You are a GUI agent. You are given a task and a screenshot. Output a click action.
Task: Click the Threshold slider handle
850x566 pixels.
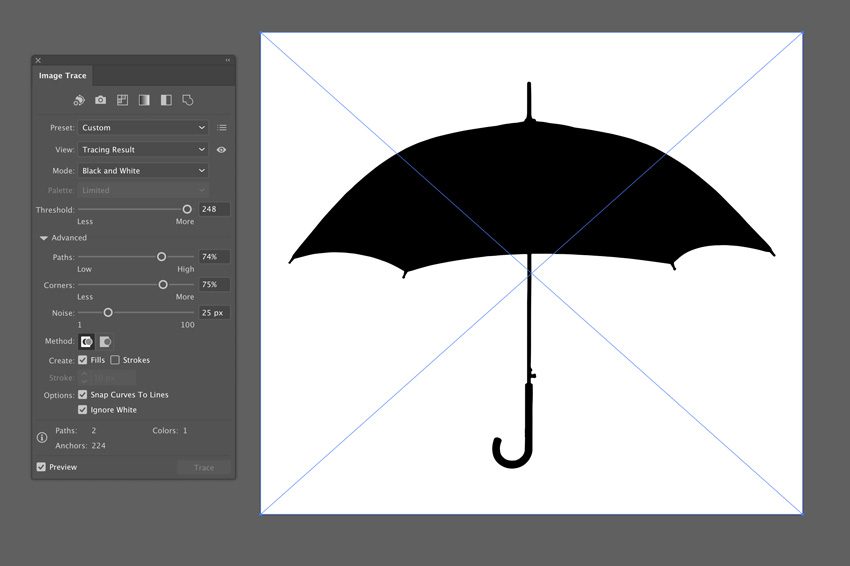[187, 209]
